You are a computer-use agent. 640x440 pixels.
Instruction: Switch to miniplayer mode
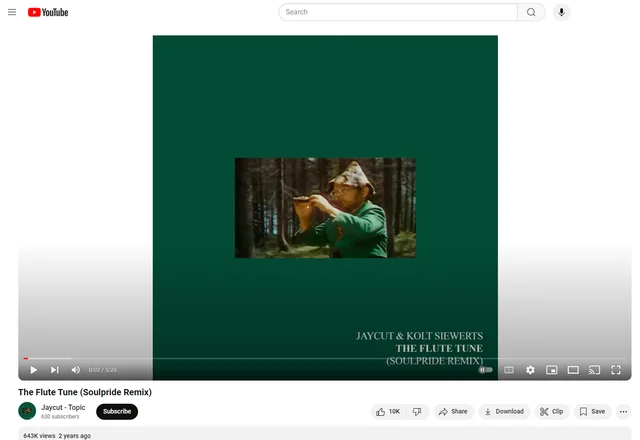551,370
